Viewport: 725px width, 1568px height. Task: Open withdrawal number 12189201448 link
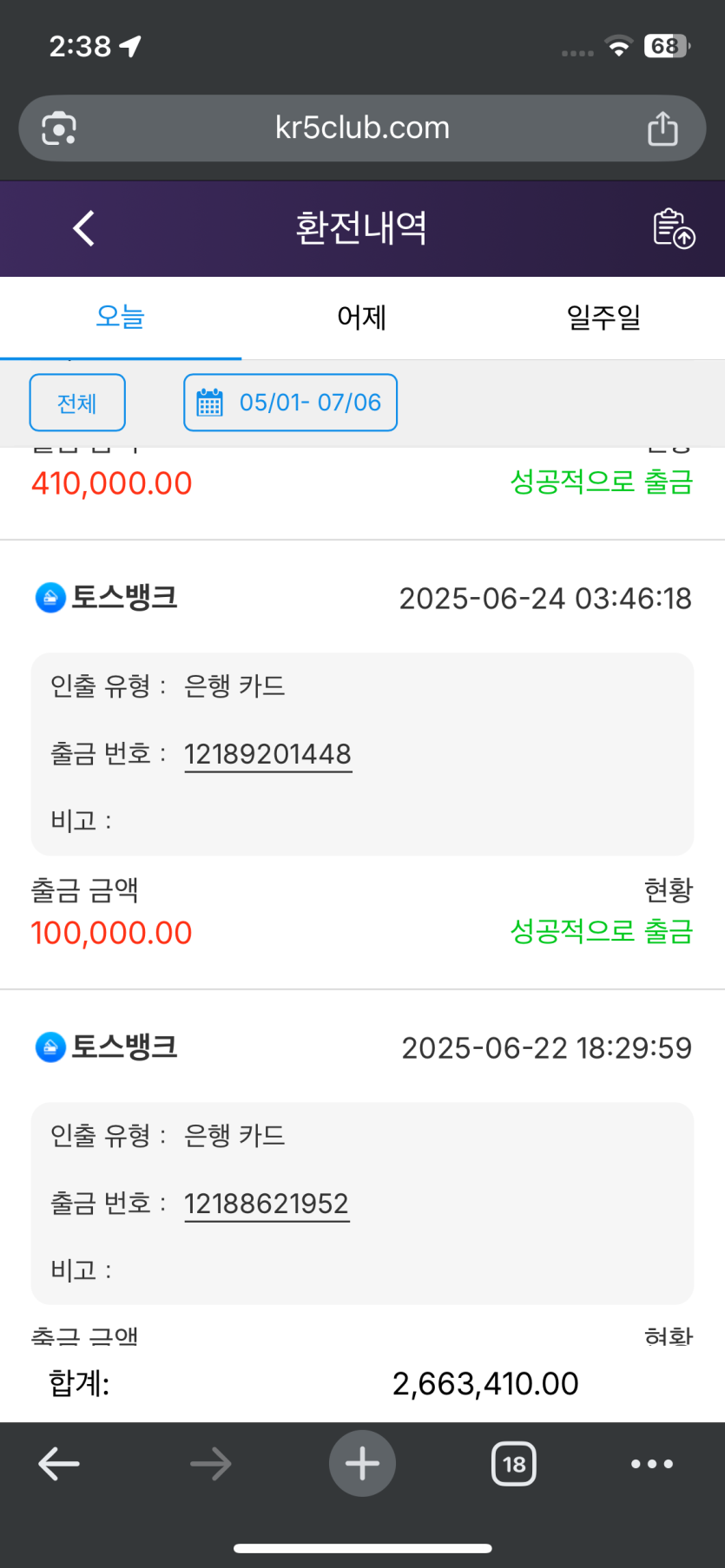pyautogui.click(x=267, y=754)
